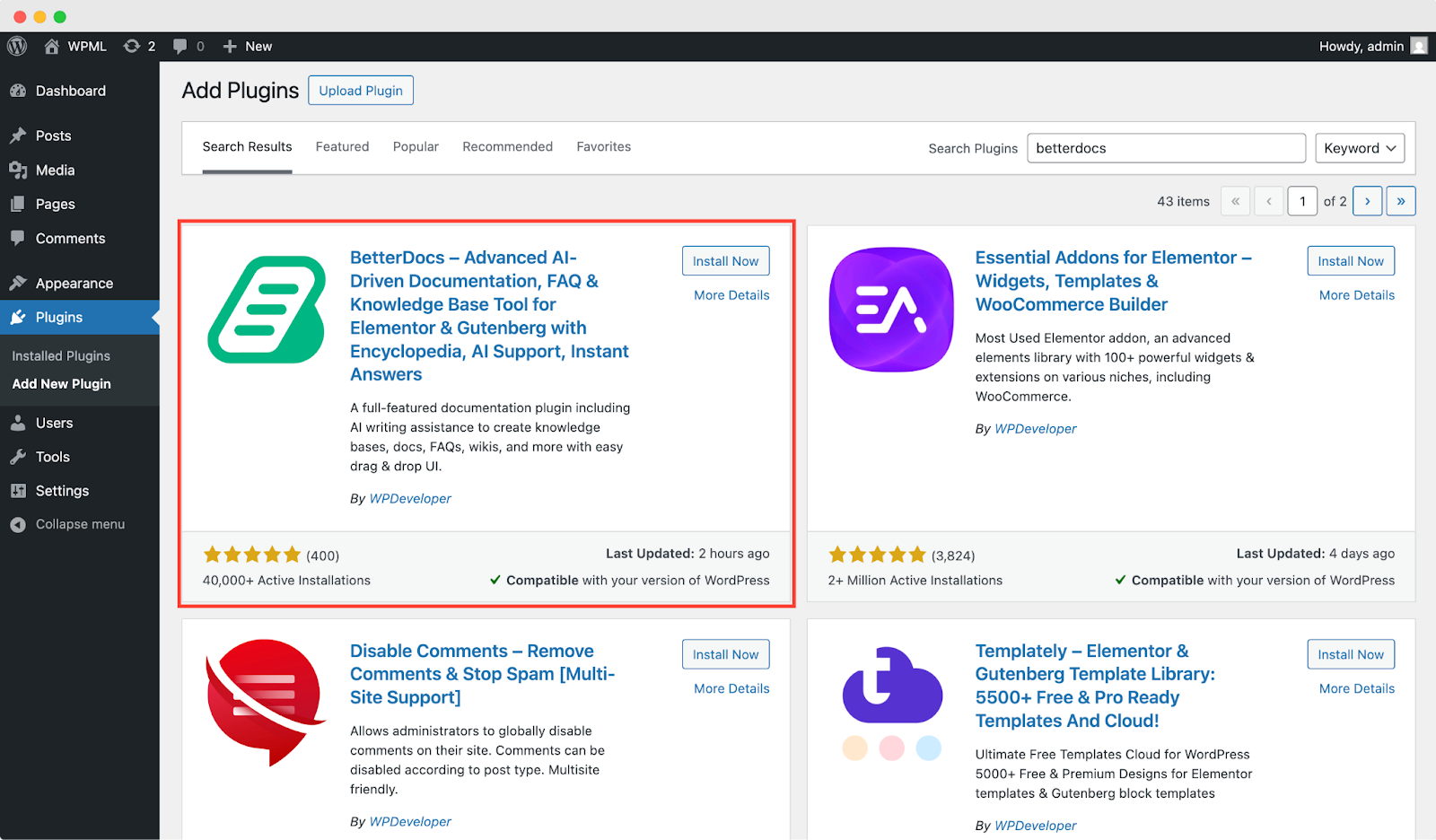The image size is (1436, 840).
Task: Click the Media icon in sidebar
Action: click(18, 170)
